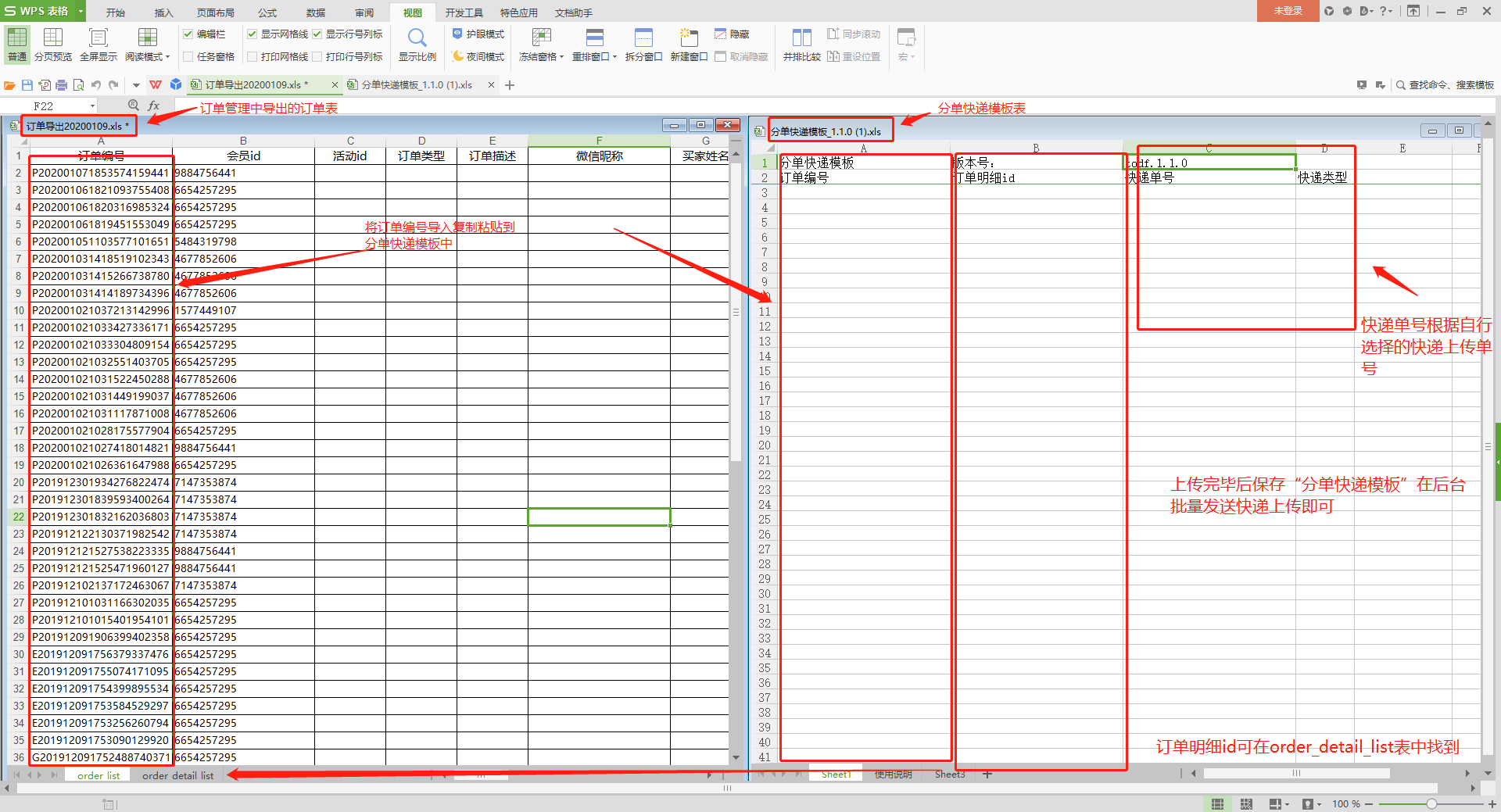Open the 数据 (Data) ribbon tab
Viewport: 1501px width, 812px height.
click(316, 13)
